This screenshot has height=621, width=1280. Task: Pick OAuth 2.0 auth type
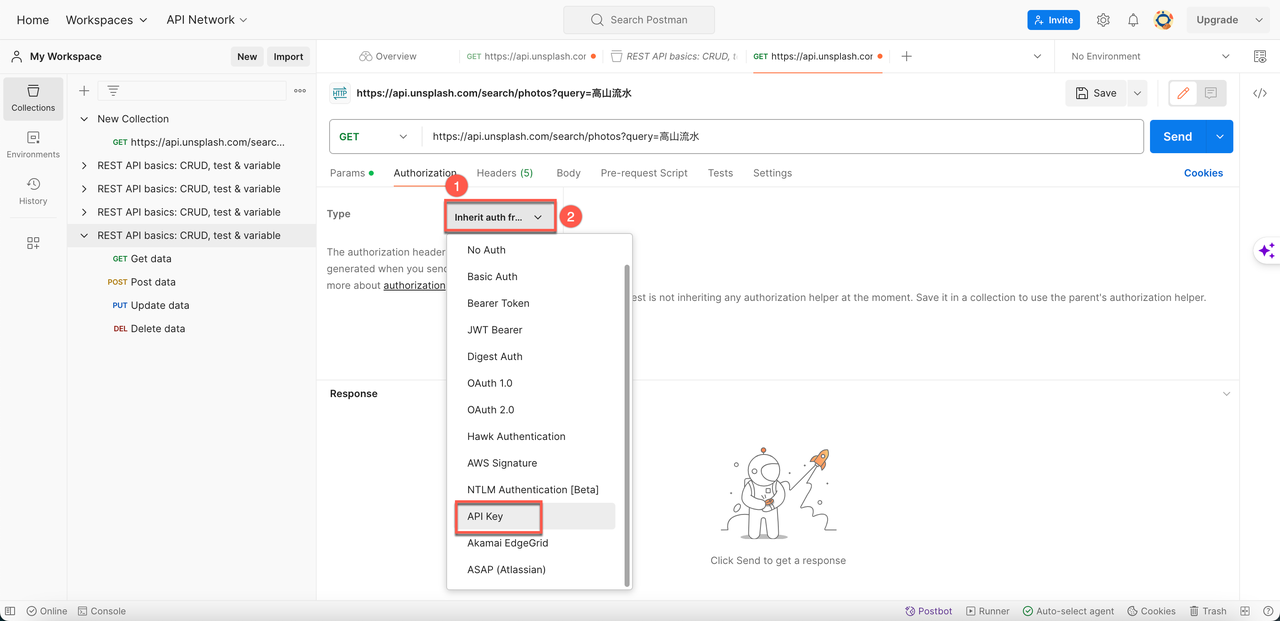490,410
